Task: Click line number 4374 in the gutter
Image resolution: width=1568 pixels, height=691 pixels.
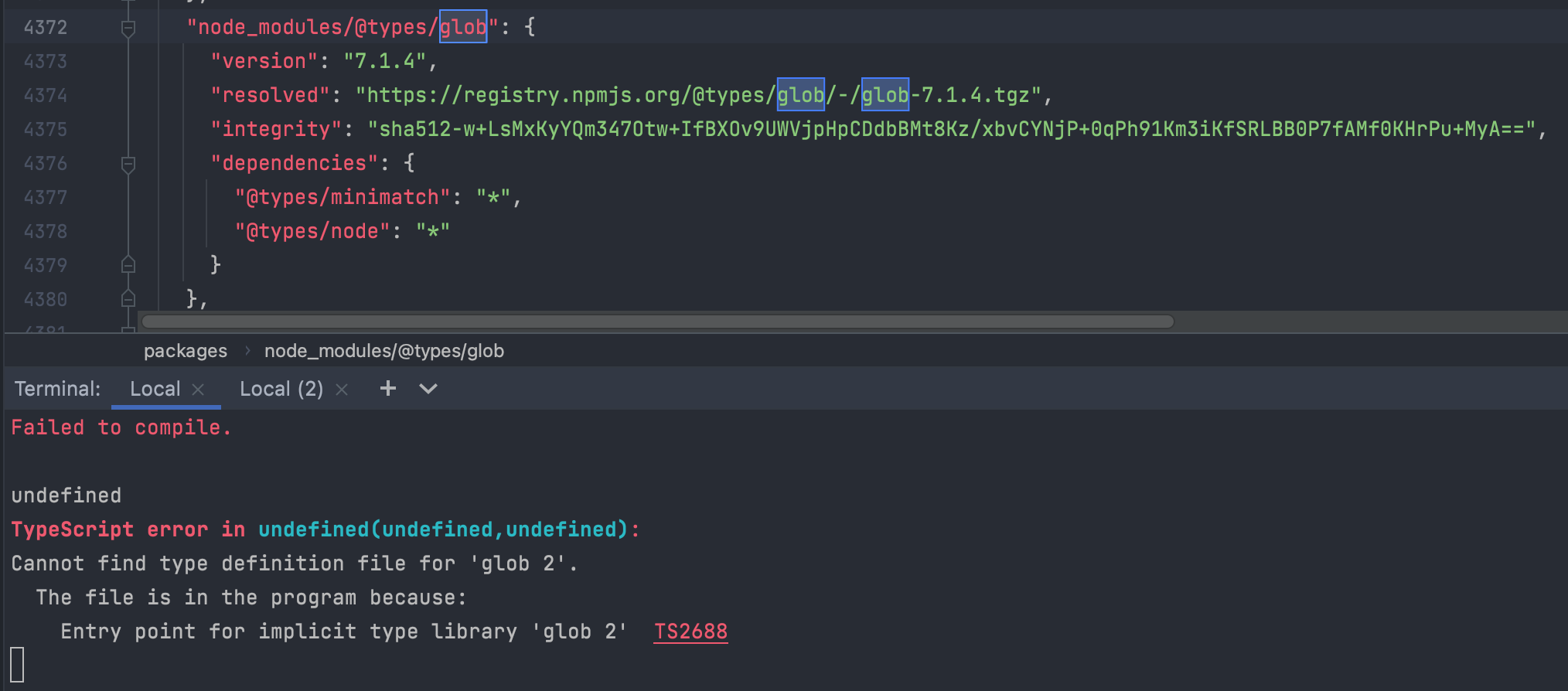Action: pos(46,95)
